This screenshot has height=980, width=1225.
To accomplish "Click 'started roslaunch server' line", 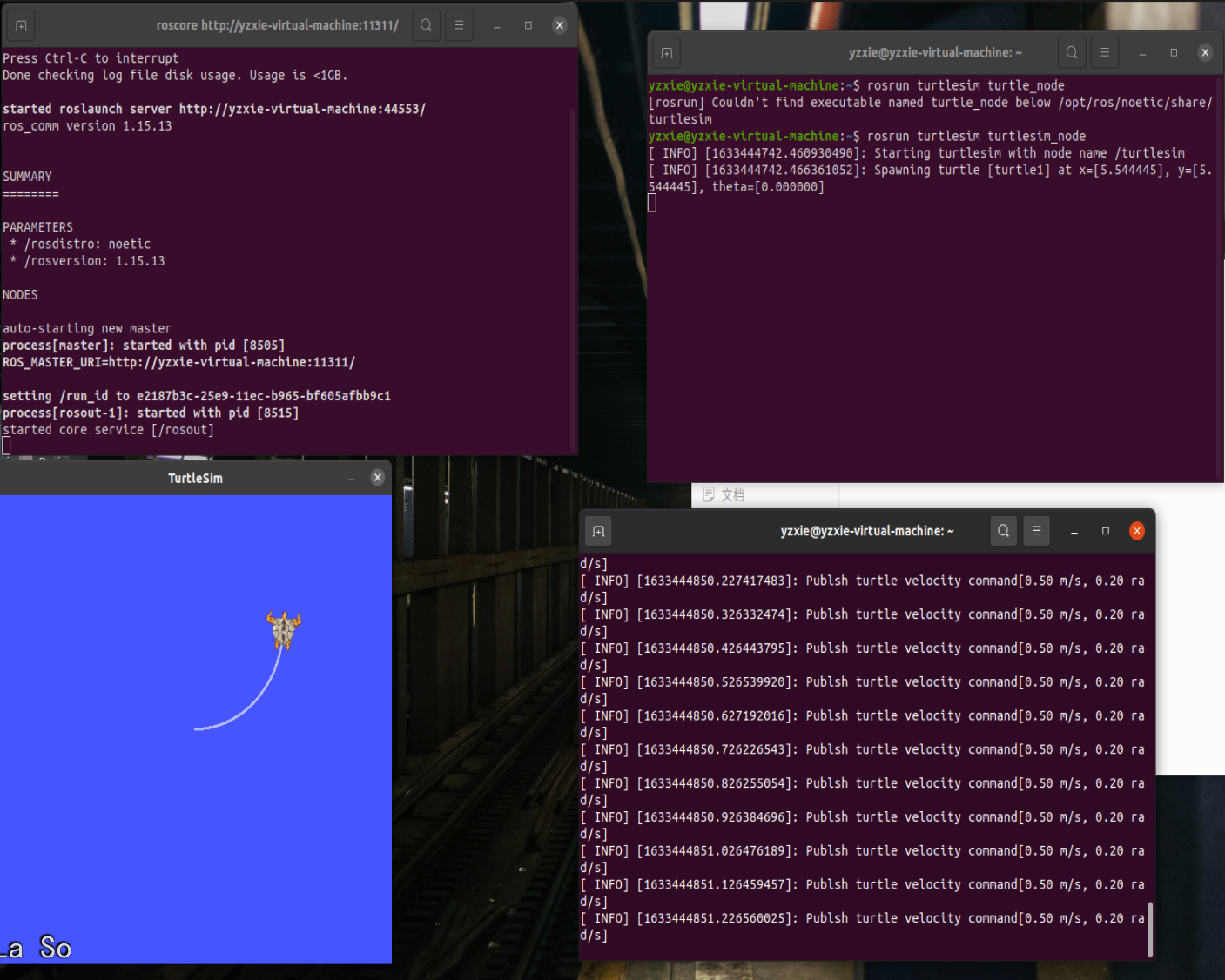I will (214, 109).
